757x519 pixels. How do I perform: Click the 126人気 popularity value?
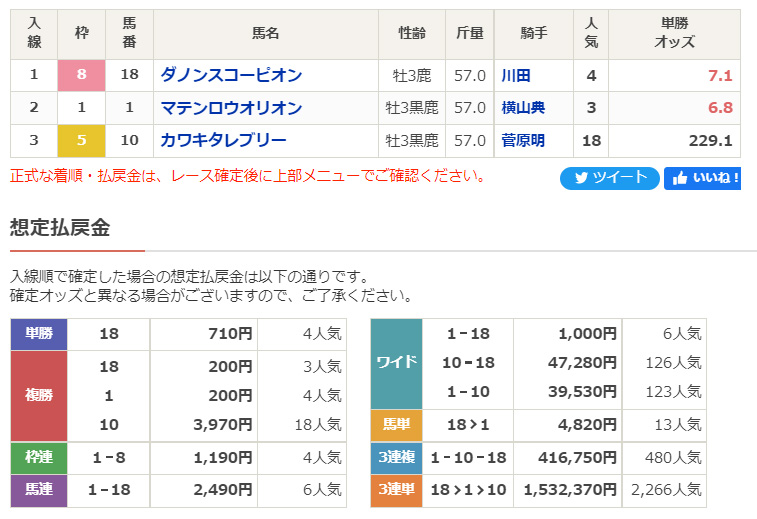(x=673, y=363)
